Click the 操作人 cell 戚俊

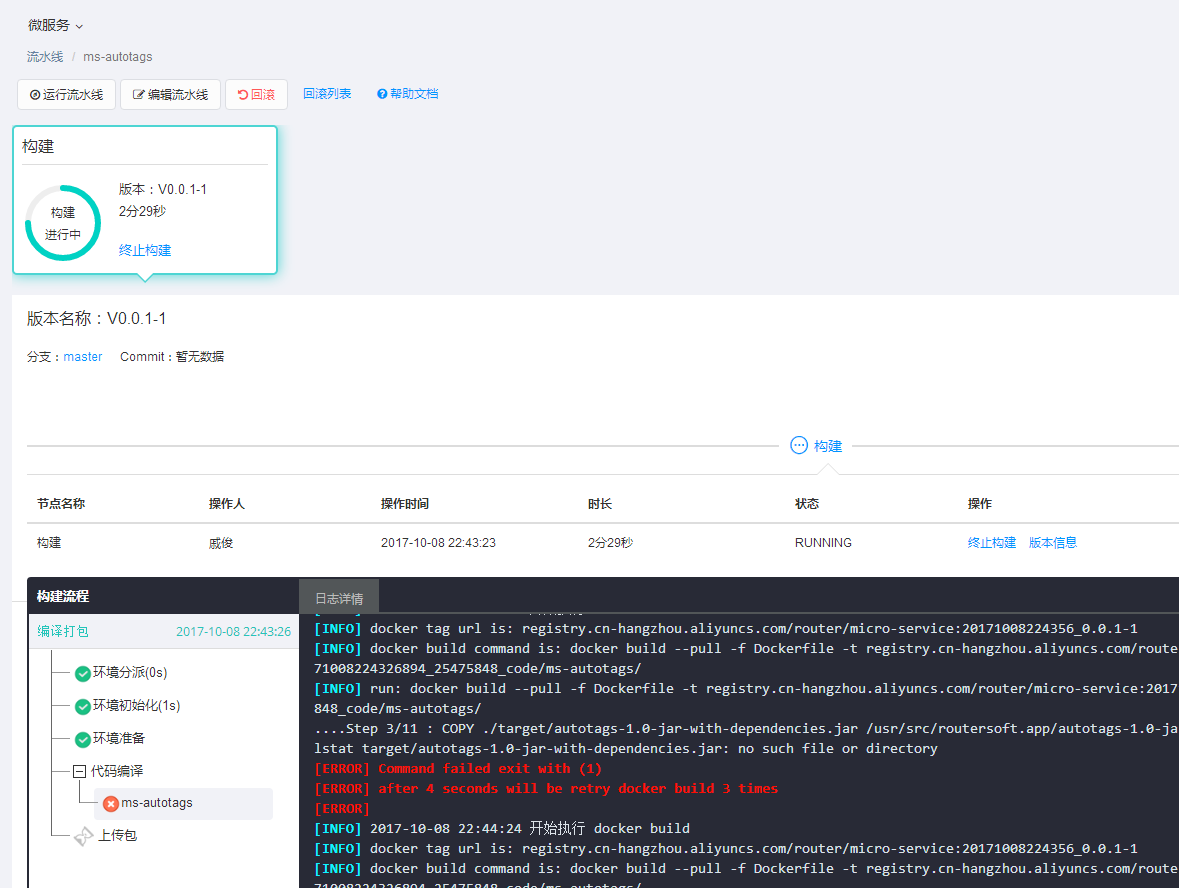[x=221, y=543]
